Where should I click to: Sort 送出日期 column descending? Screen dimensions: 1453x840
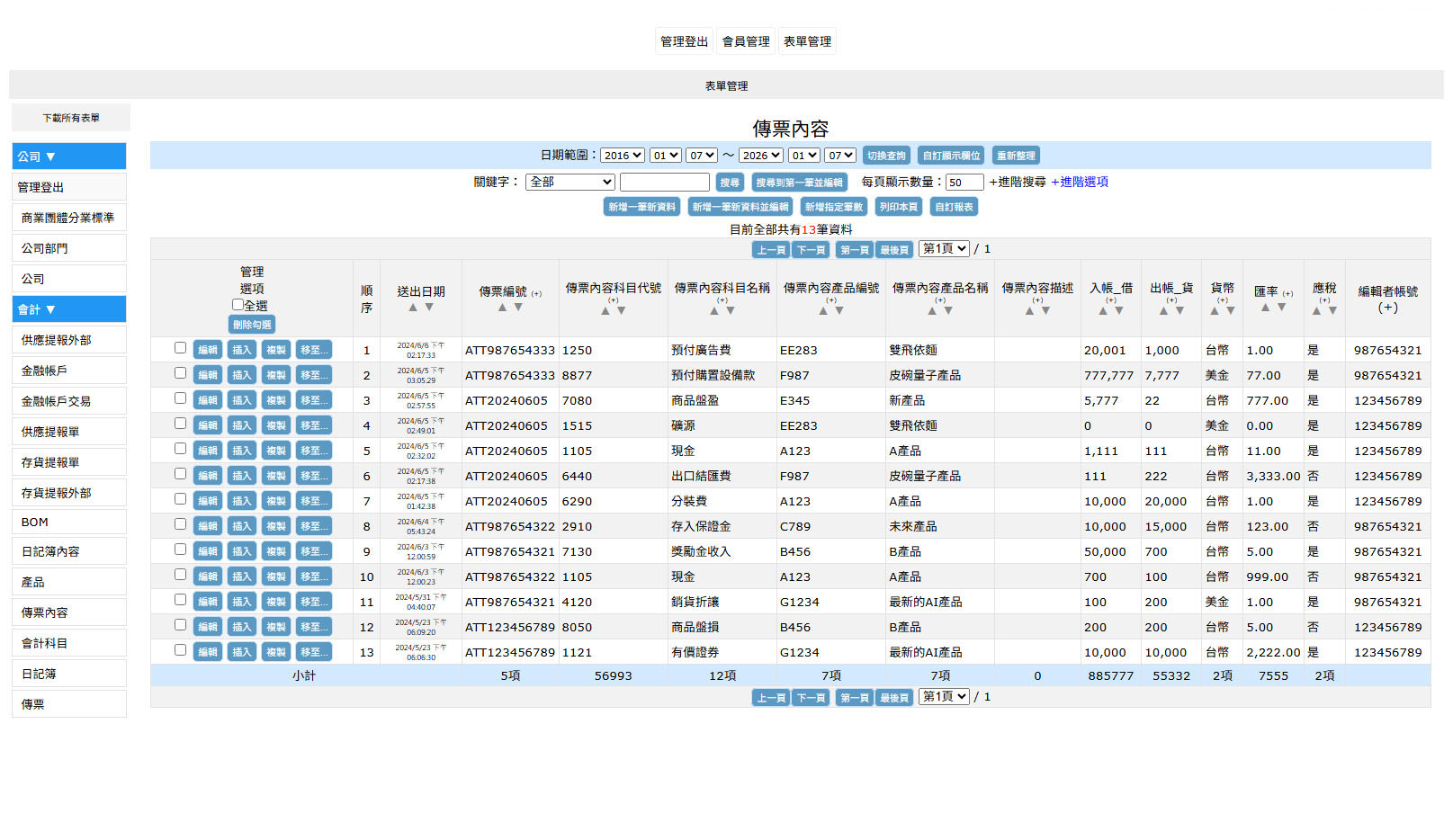pos(429,308)
